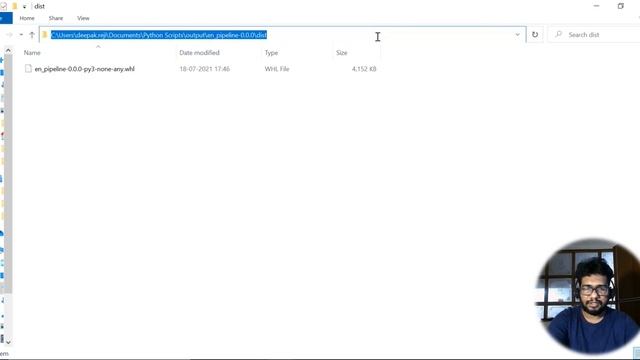Viewport: 640px width, 360px height.
Task: Click the title bar folder icon
Action: click(15, 6)
